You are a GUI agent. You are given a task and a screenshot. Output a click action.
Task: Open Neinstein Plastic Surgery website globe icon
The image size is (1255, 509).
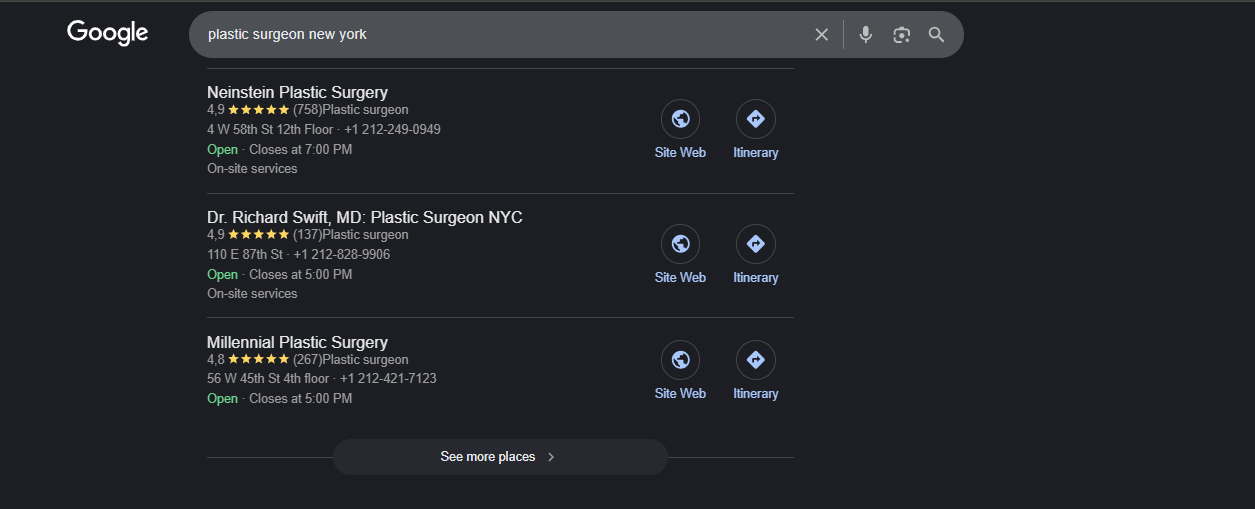click(x=680, y=120)
